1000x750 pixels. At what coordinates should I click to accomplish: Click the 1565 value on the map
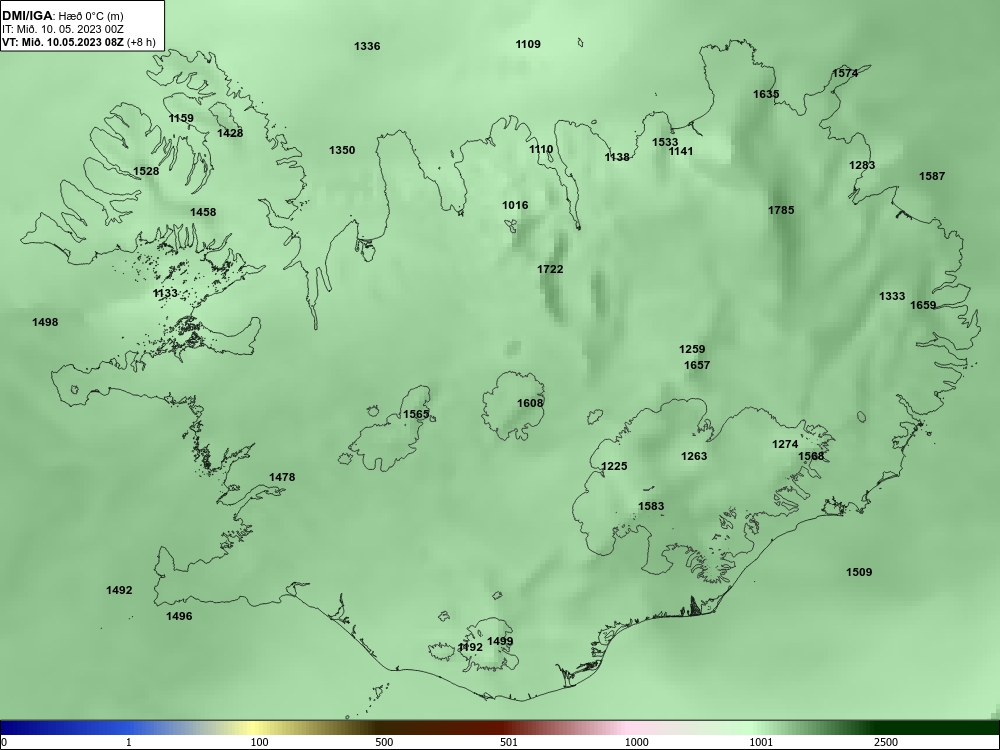point(416,415)
